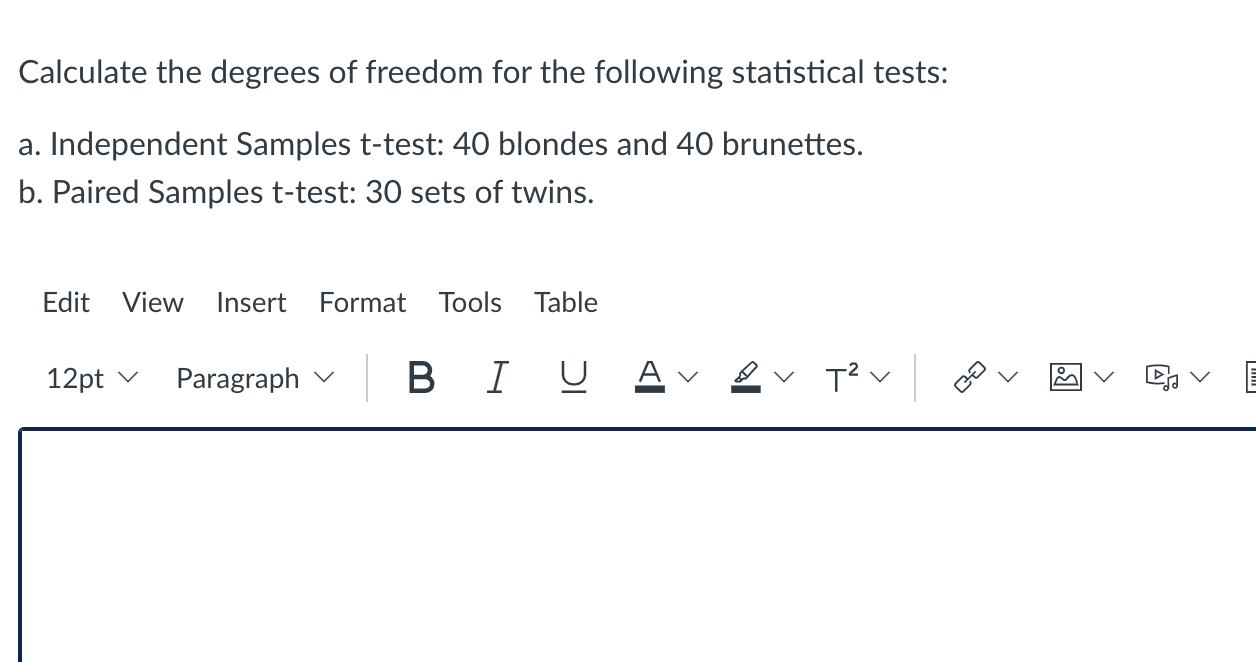Apply italic formatting

[497, 377]
